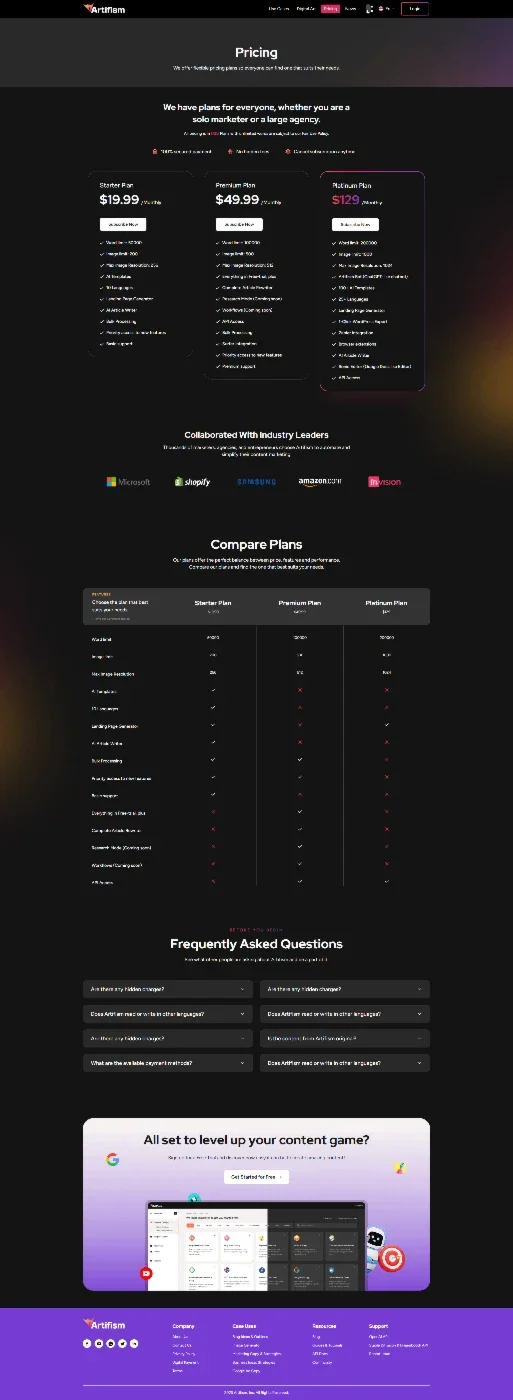The width and height of the screenshot is (513, 1400).
Task: Click the Artifism logo in the header
Action: 104,8
